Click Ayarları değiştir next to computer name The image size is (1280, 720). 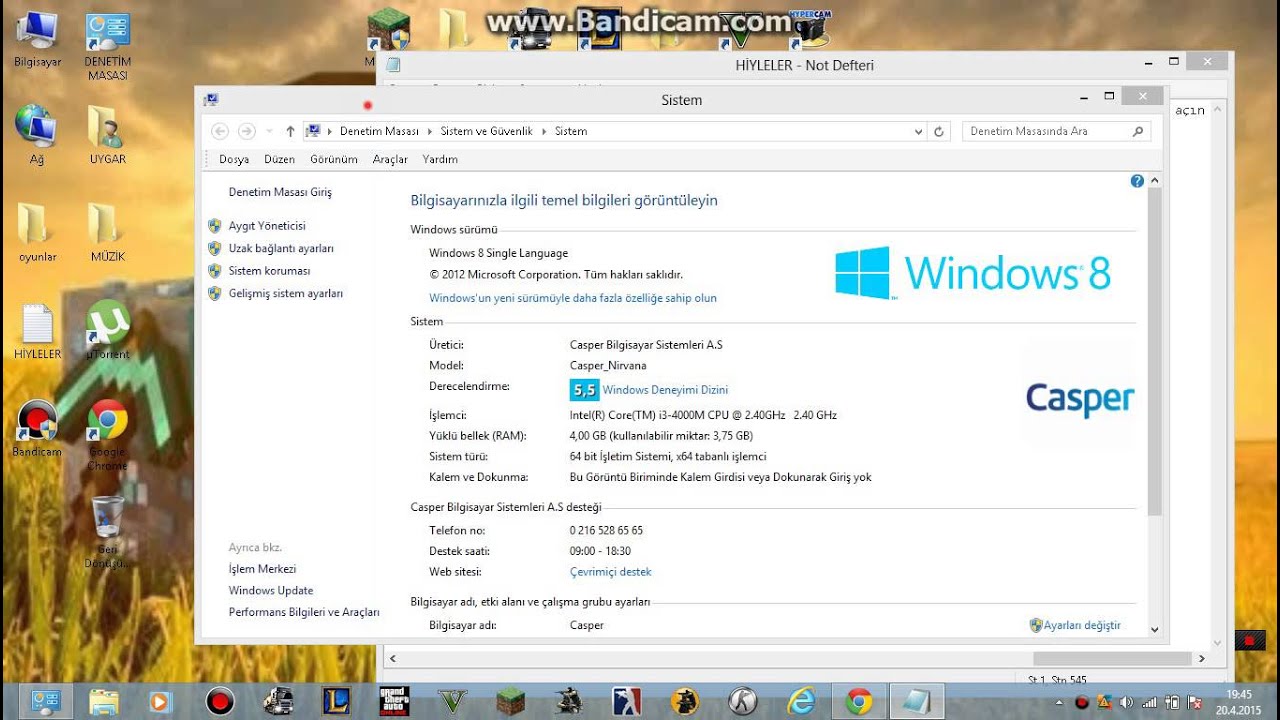(x=1082, y=625)
